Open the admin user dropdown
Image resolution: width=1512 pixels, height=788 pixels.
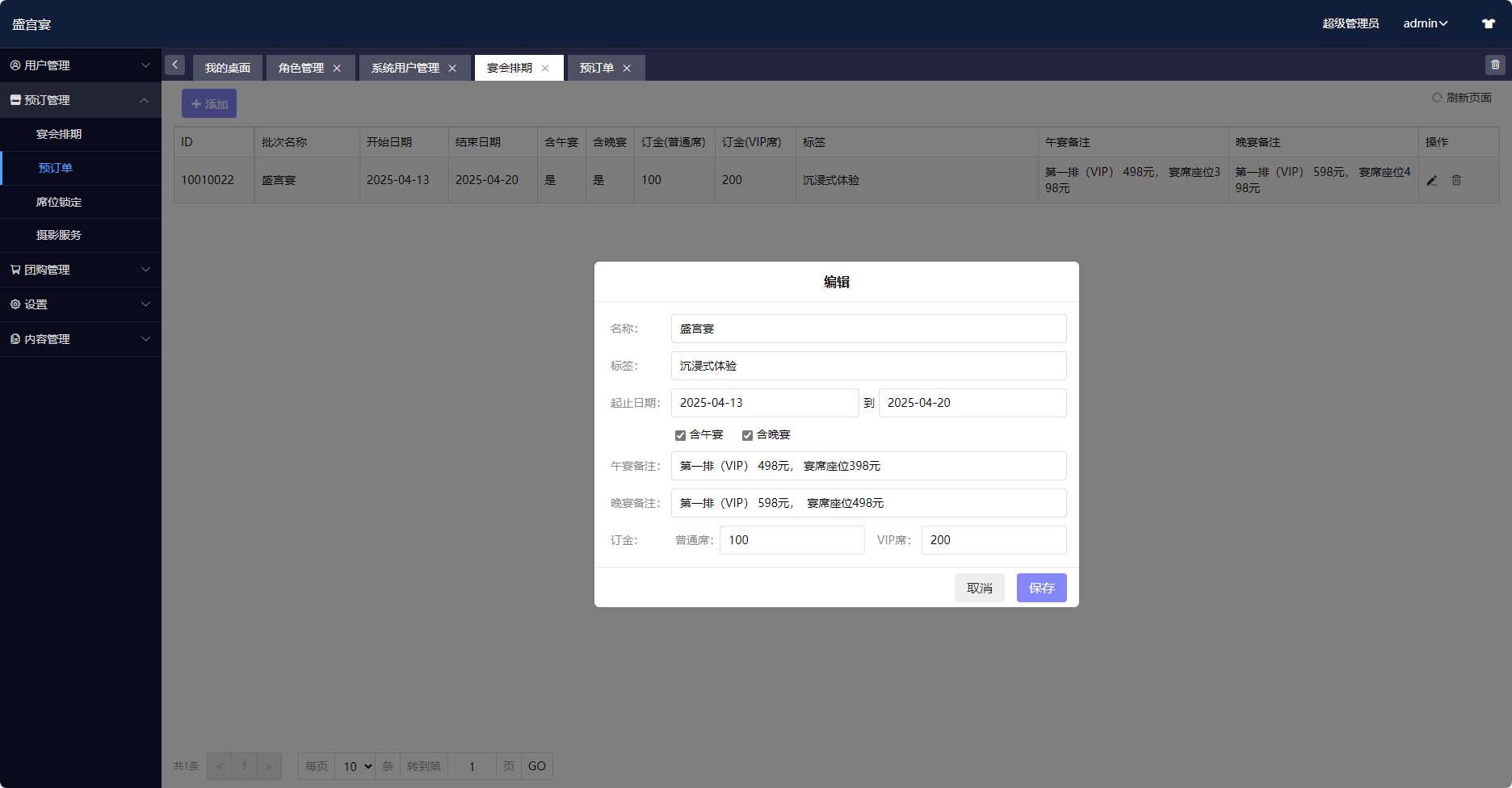[x=1425, y=24]
